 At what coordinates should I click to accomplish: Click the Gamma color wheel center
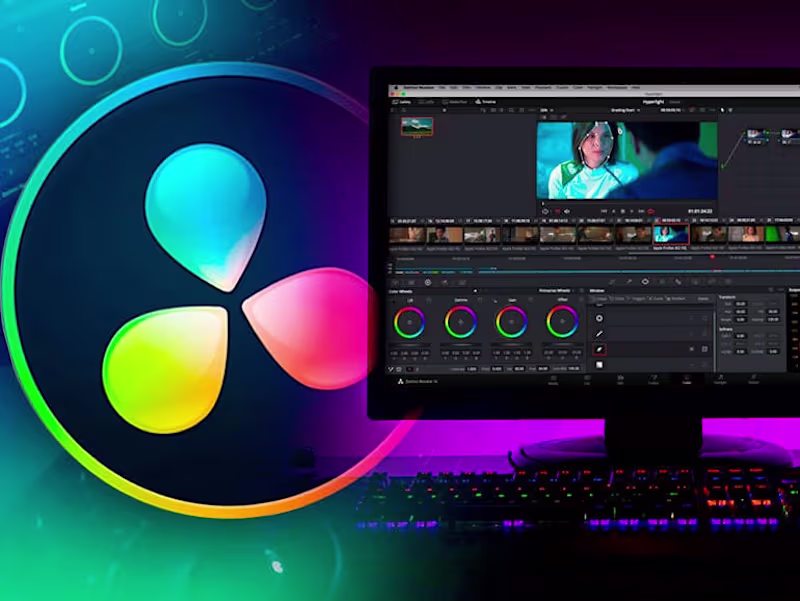click(461, 322)
